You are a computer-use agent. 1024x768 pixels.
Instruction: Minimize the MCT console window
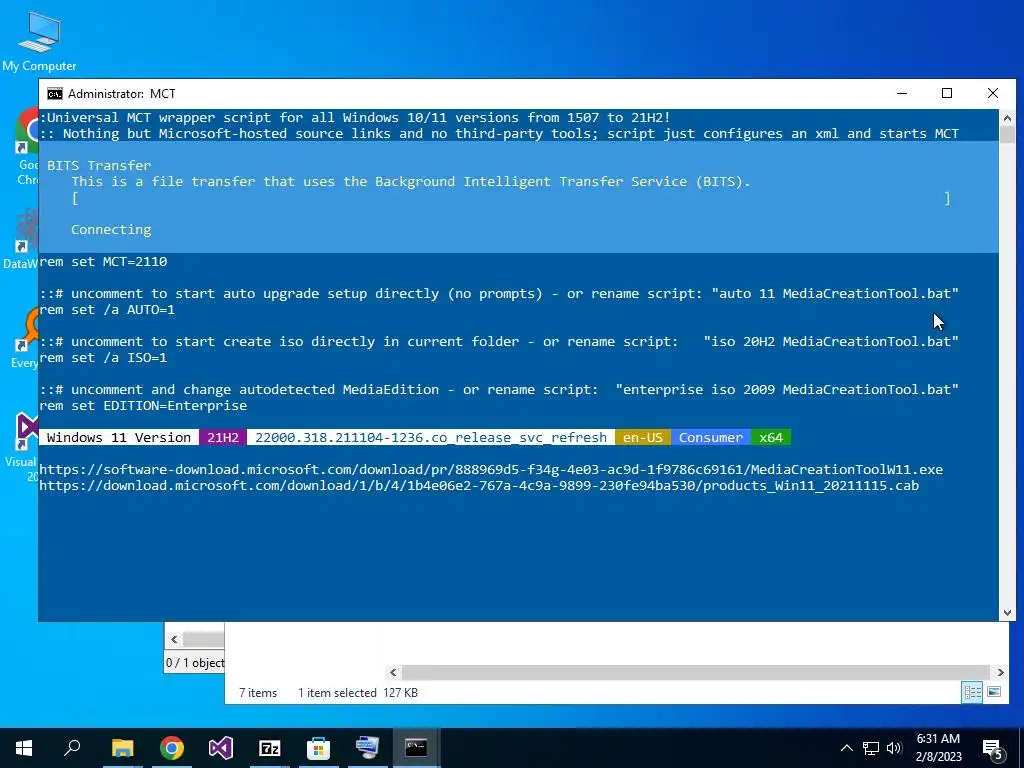click(x=902, y=93)
